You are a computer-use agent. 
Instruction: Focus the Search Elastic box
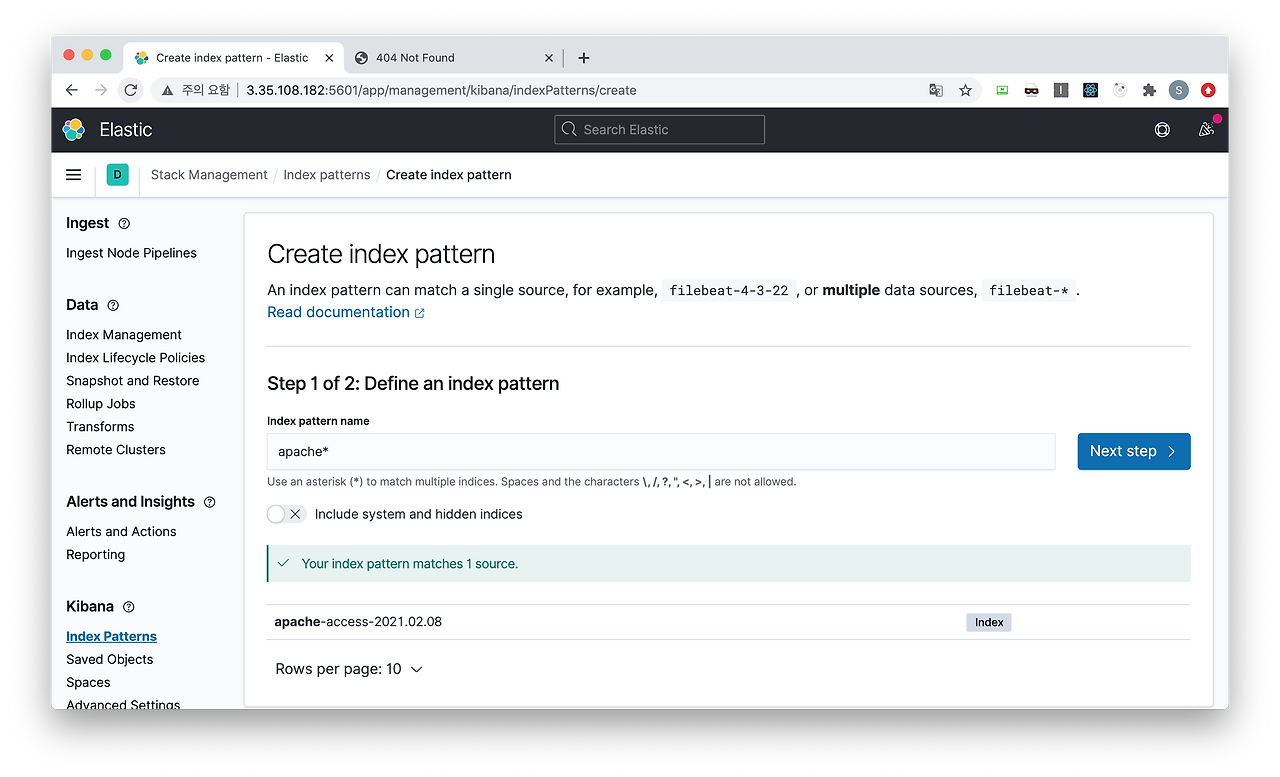tap(659, 130)
